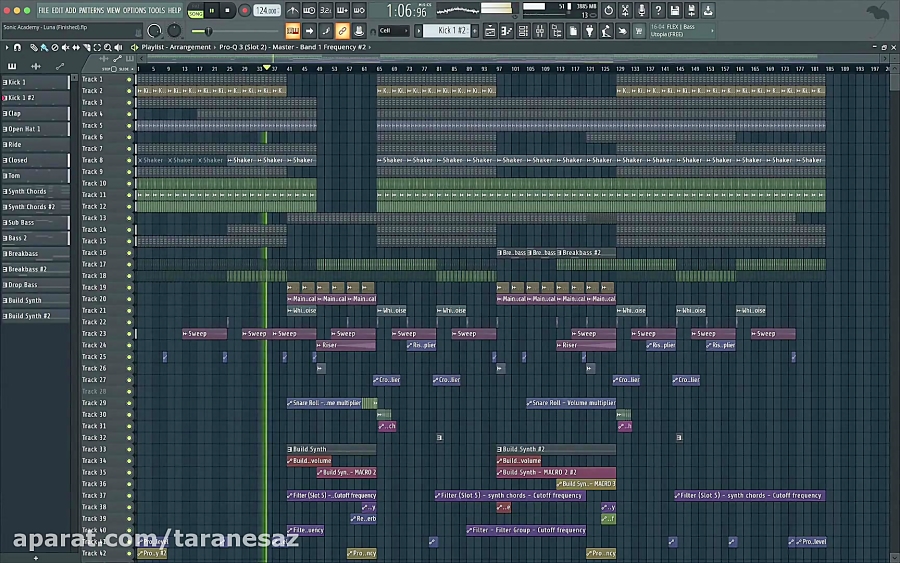Open the PATTERNS menu
Image resolution: width=900 pixels, height=563 pixels.
(x=91, y=10)
